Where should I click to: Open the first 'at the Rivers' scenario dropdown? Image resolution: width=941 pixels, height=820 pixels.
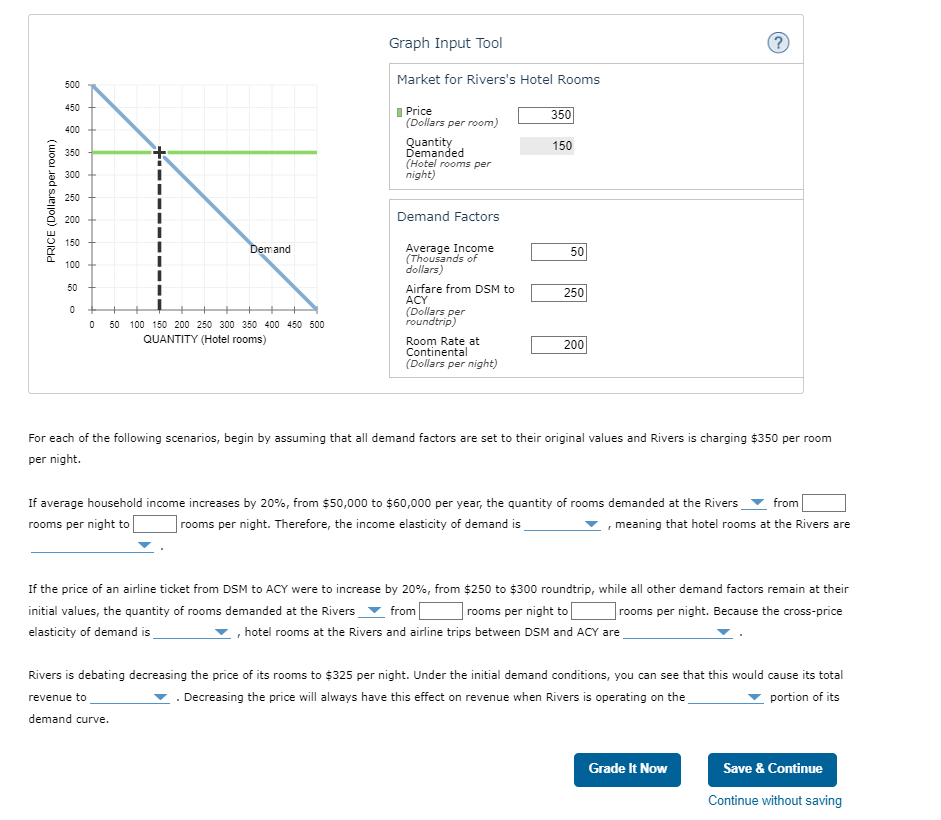[757, 503]
